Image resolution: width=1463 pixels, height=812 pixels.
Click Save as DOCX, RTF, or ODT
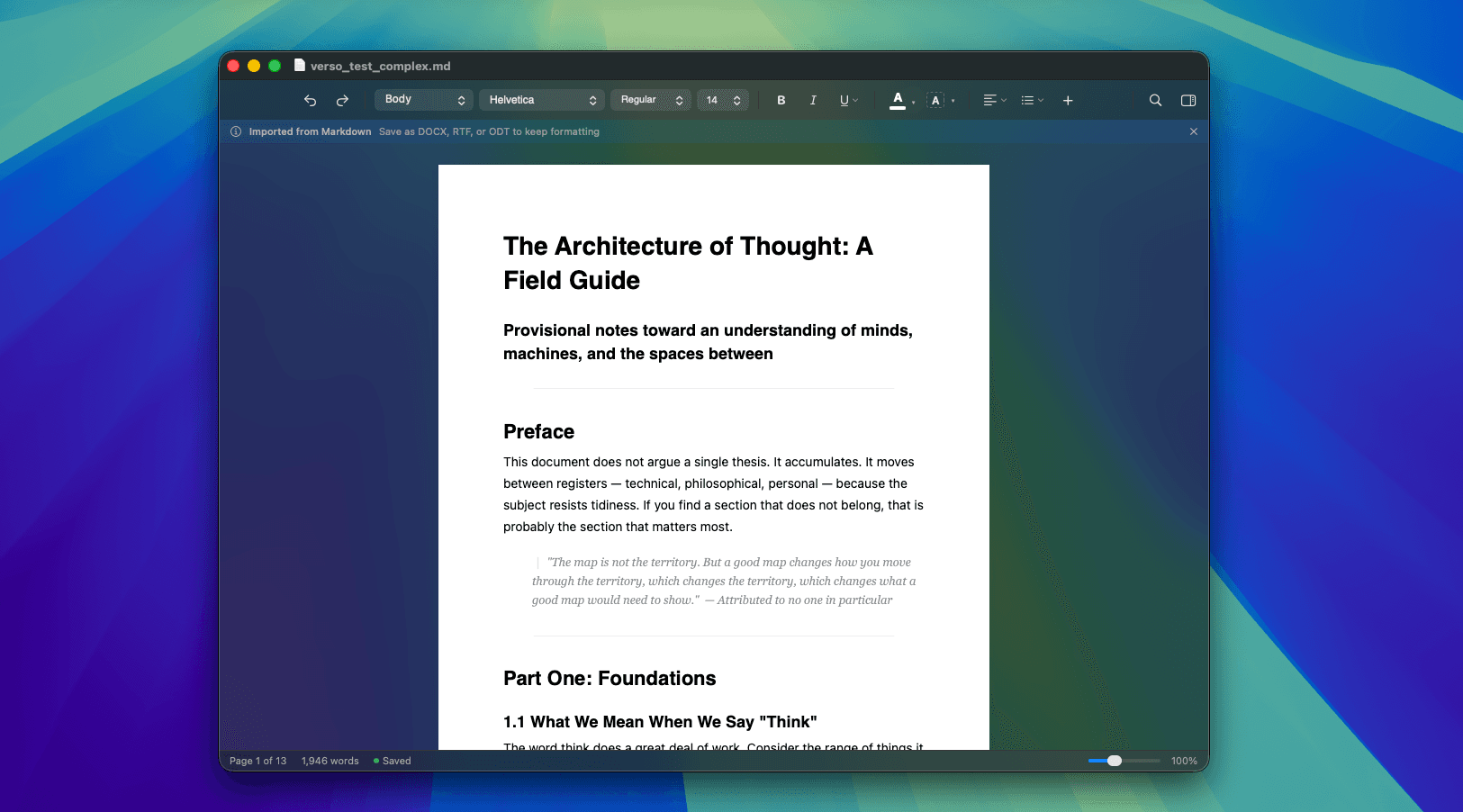(488, 131)
